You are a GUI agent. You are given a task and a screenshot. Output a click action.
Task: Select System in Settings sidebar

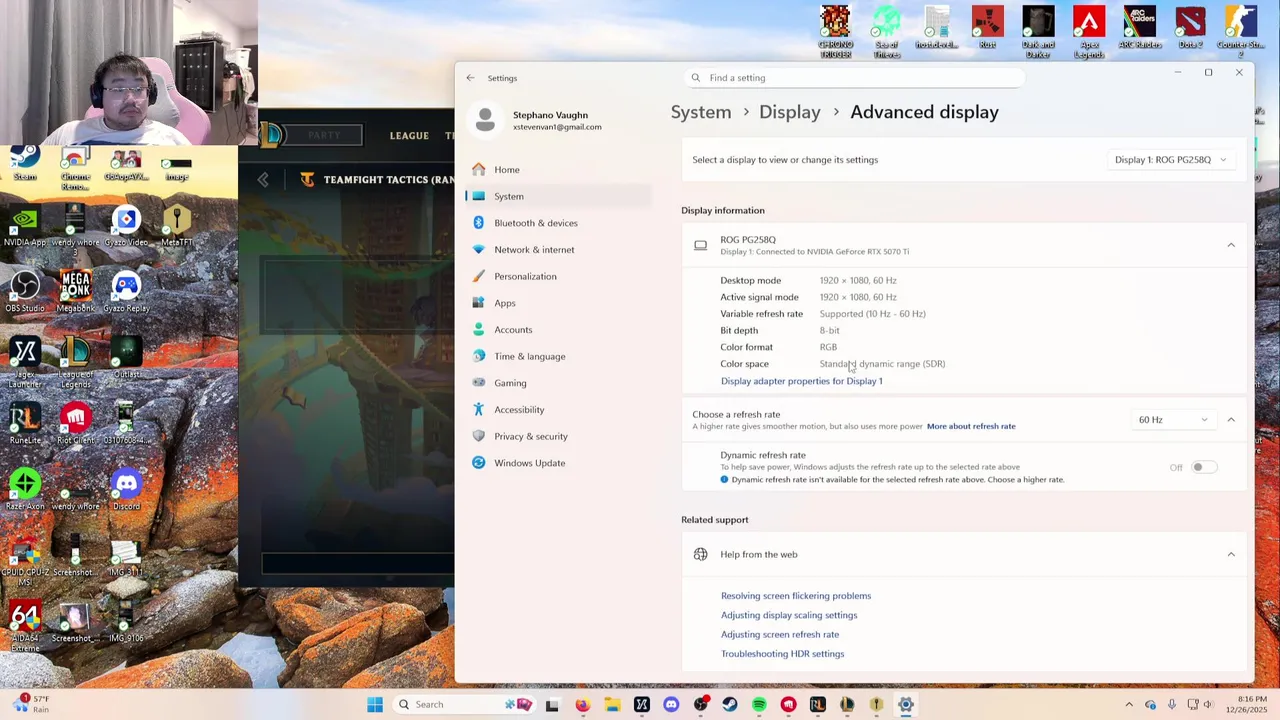coord(558,196)
